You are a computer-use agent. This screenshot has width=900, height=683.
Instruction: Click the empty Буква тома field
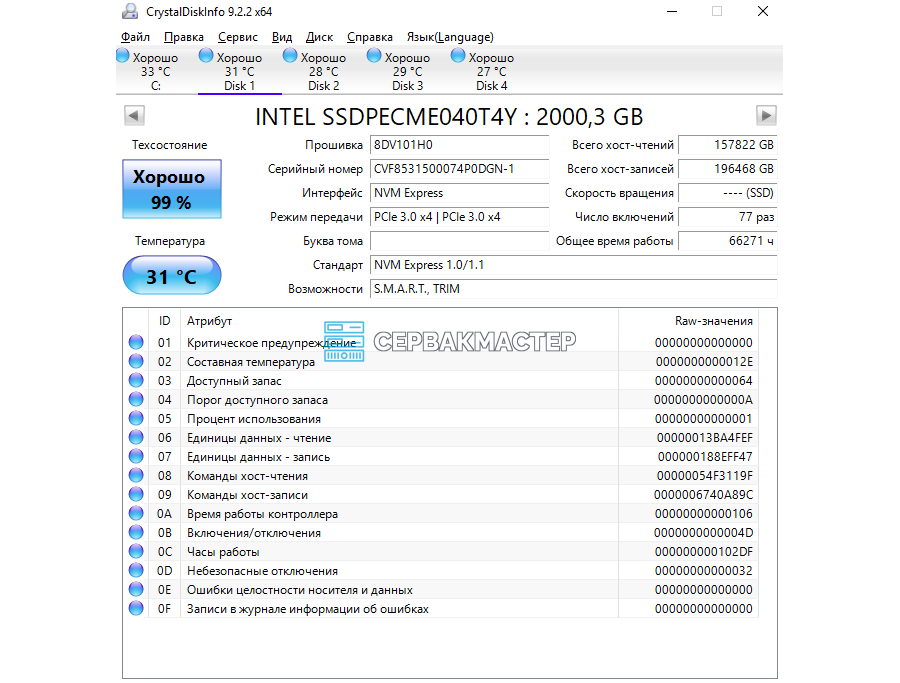pyautogui.click(x=459, y=241)
